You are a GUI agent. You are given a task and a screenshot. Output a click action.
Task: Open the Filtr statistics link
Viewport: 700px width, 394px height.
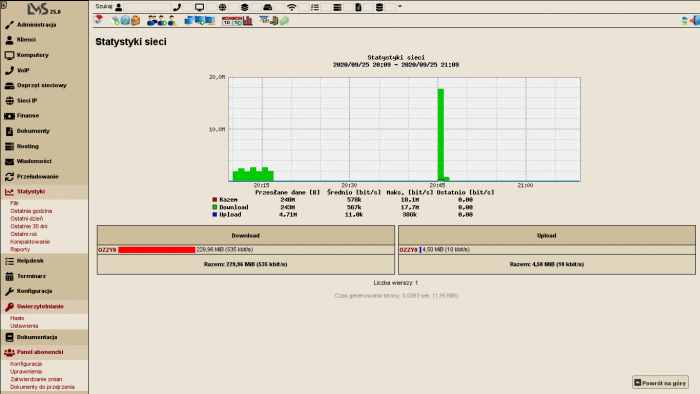[x=14, y=203]
